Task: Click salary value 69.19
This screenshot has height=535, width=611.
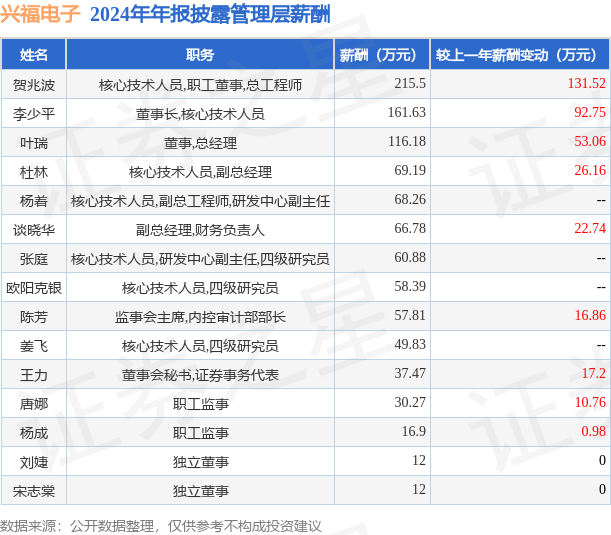Action: 410,171
